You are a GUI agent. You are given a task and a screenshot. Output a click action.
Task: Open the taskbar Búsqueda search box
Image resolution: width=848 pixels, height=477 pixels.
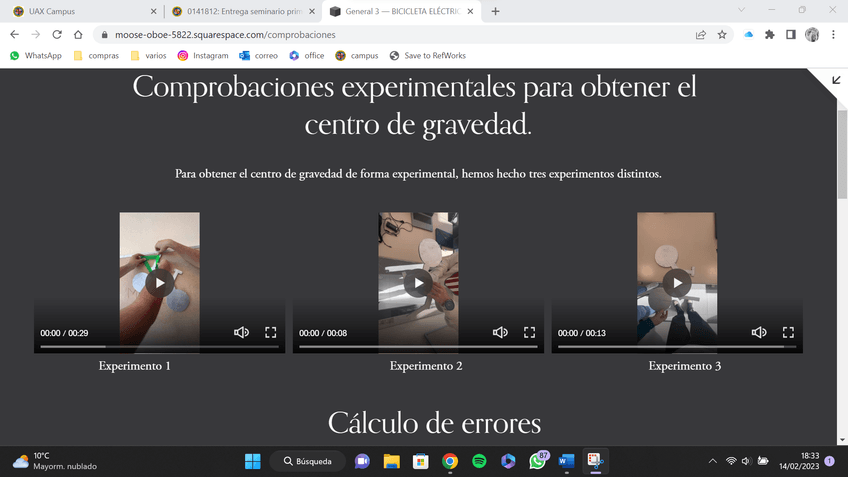coord(308,461)
